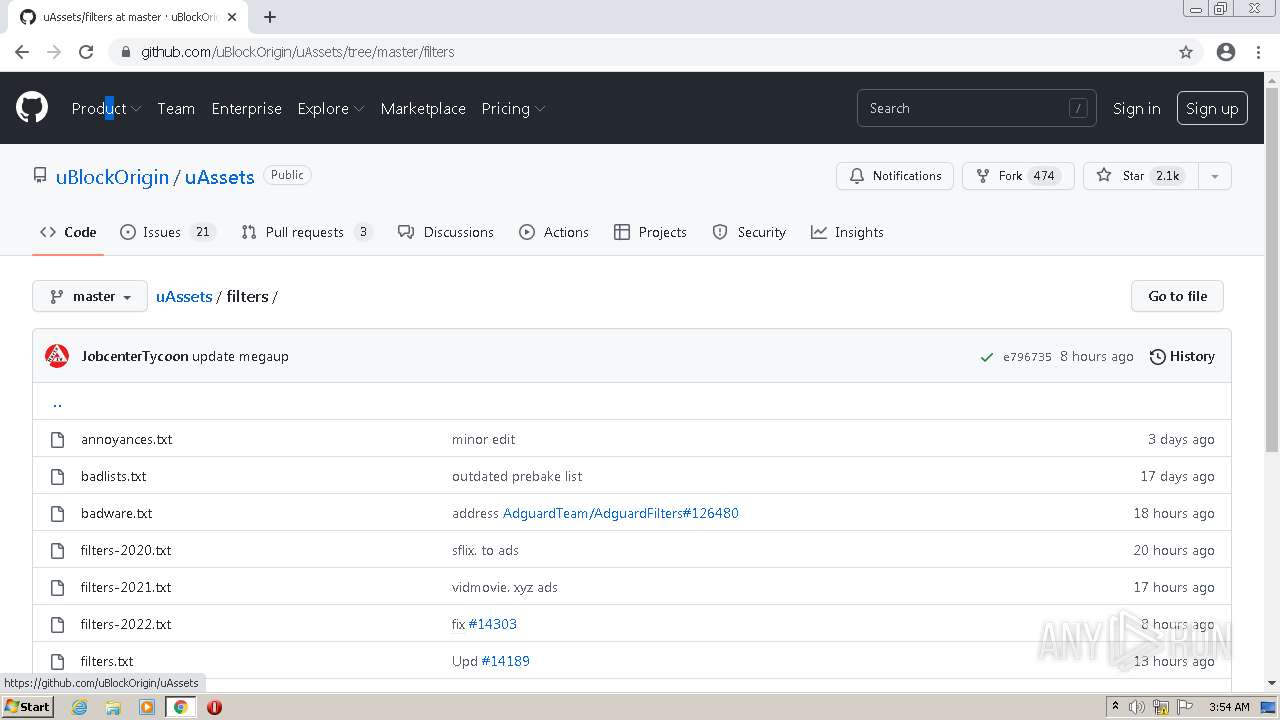This screenshot has width=1280, height=720.
Task: Reload the page with refresh icon
Action: click(x=86, y=52)
